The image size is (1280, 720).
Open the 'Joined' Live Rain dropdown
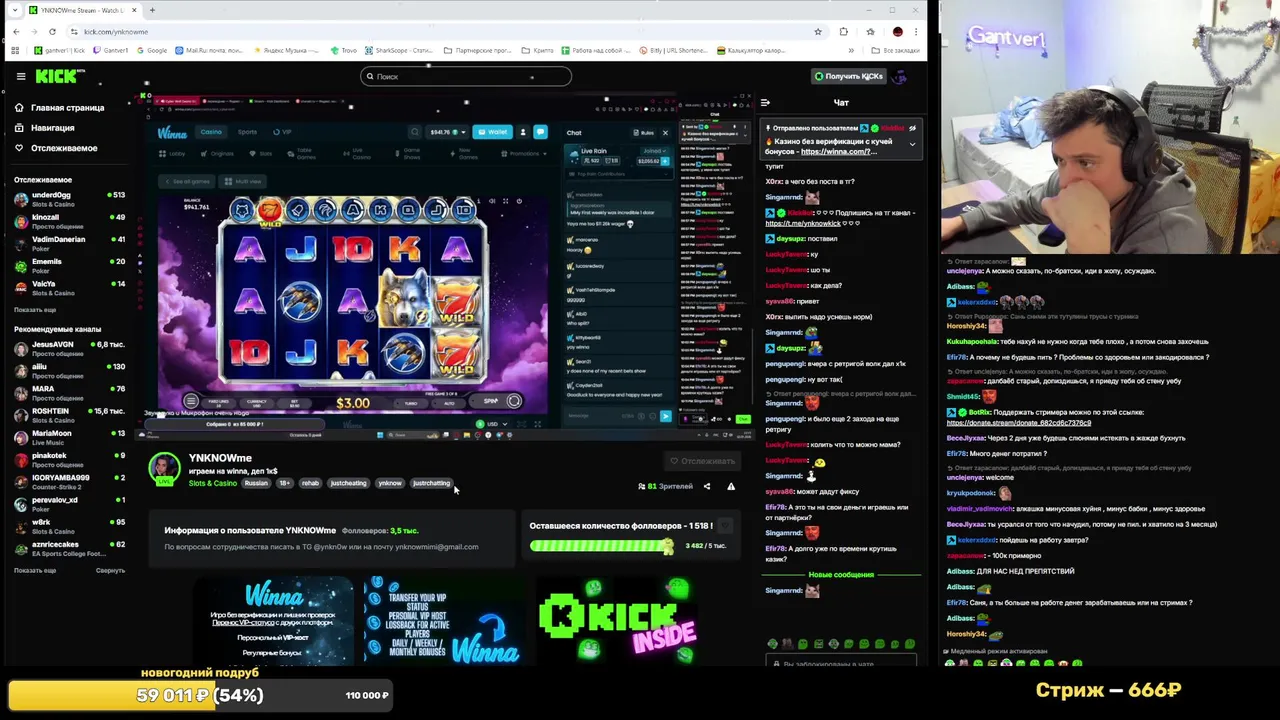click(x=654, y=151)
